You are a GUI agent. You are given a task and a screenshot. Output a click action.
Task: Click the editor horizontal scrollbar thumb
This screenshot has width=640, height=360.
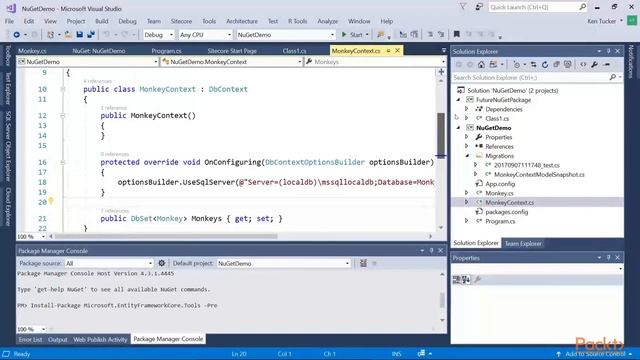[x=166, y=236]
